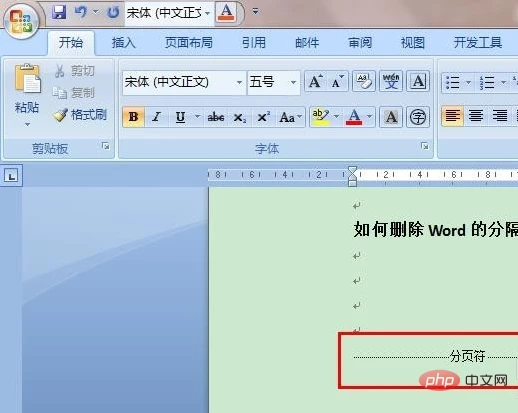Apply numbered list formatting
The width and height of the screenshot is (518, 413).
point(487,82)
